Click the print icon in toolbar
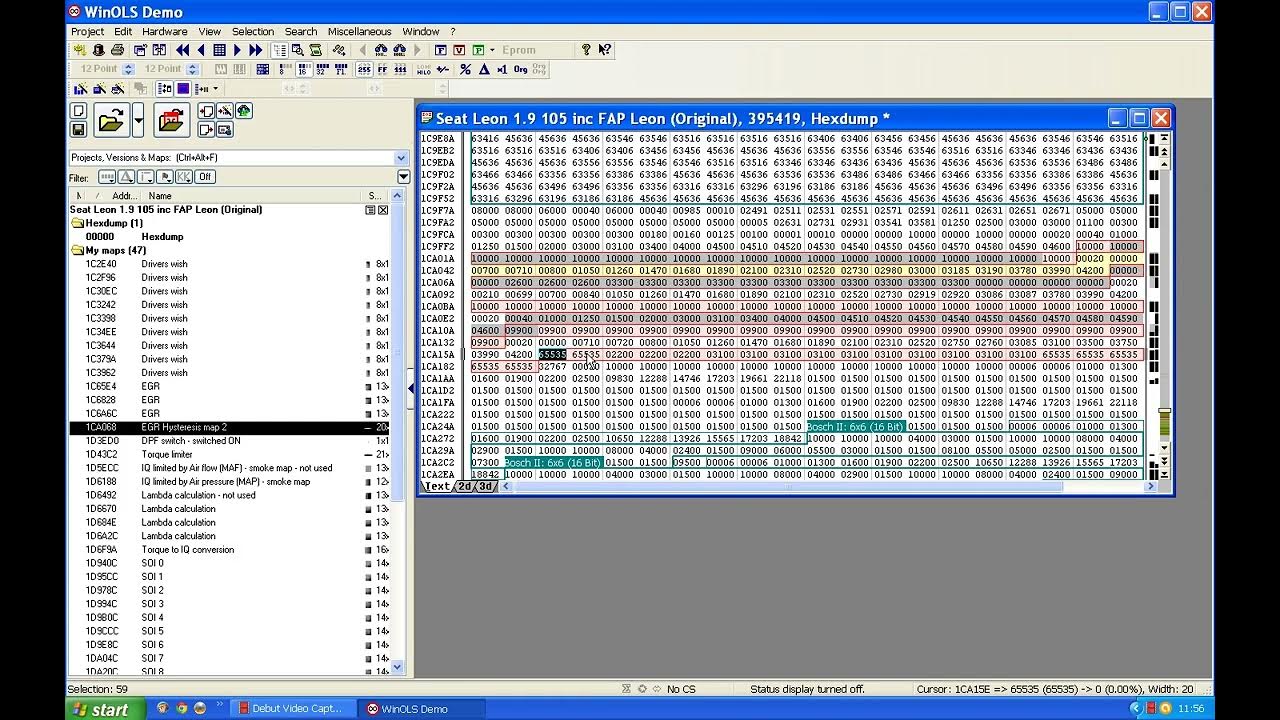 coord(117,50)
